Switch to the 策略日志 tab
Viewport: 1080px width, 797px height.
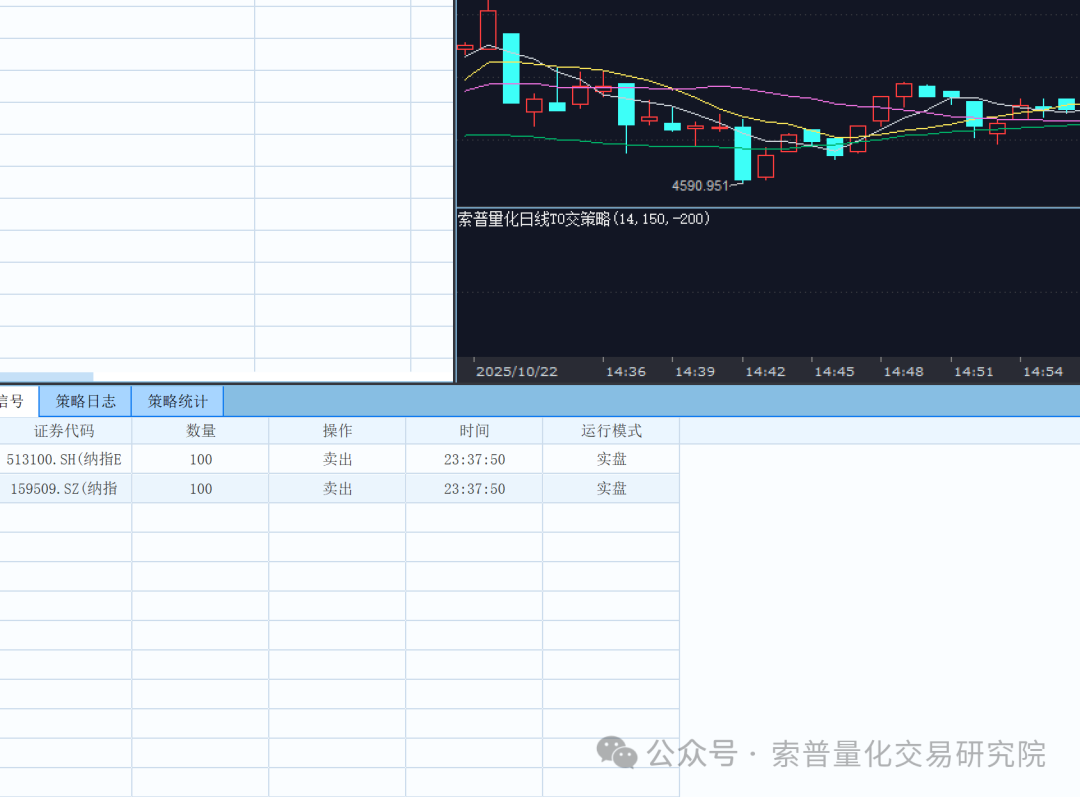pos(83,401)
